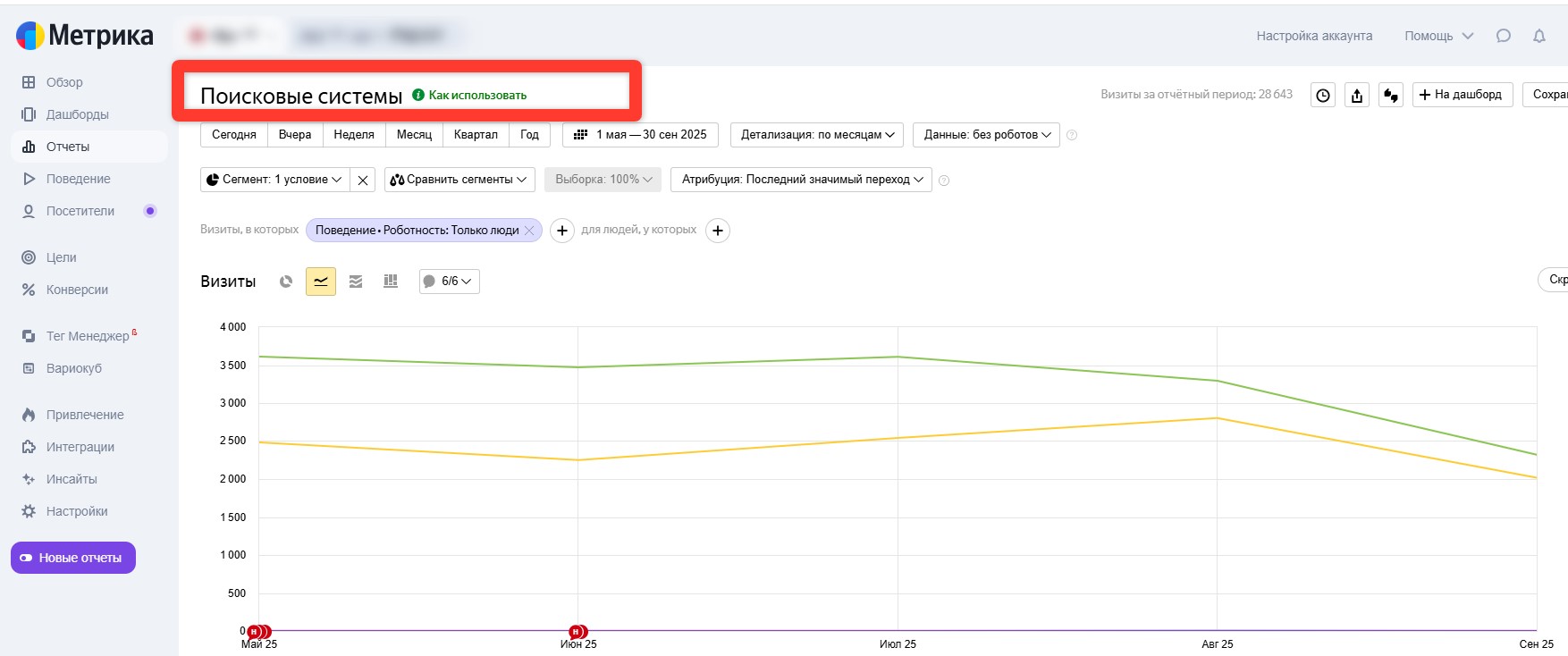Expand the 6/6 metrics selector
This screenshot has height=656, width=1568.
pos(450,282)
